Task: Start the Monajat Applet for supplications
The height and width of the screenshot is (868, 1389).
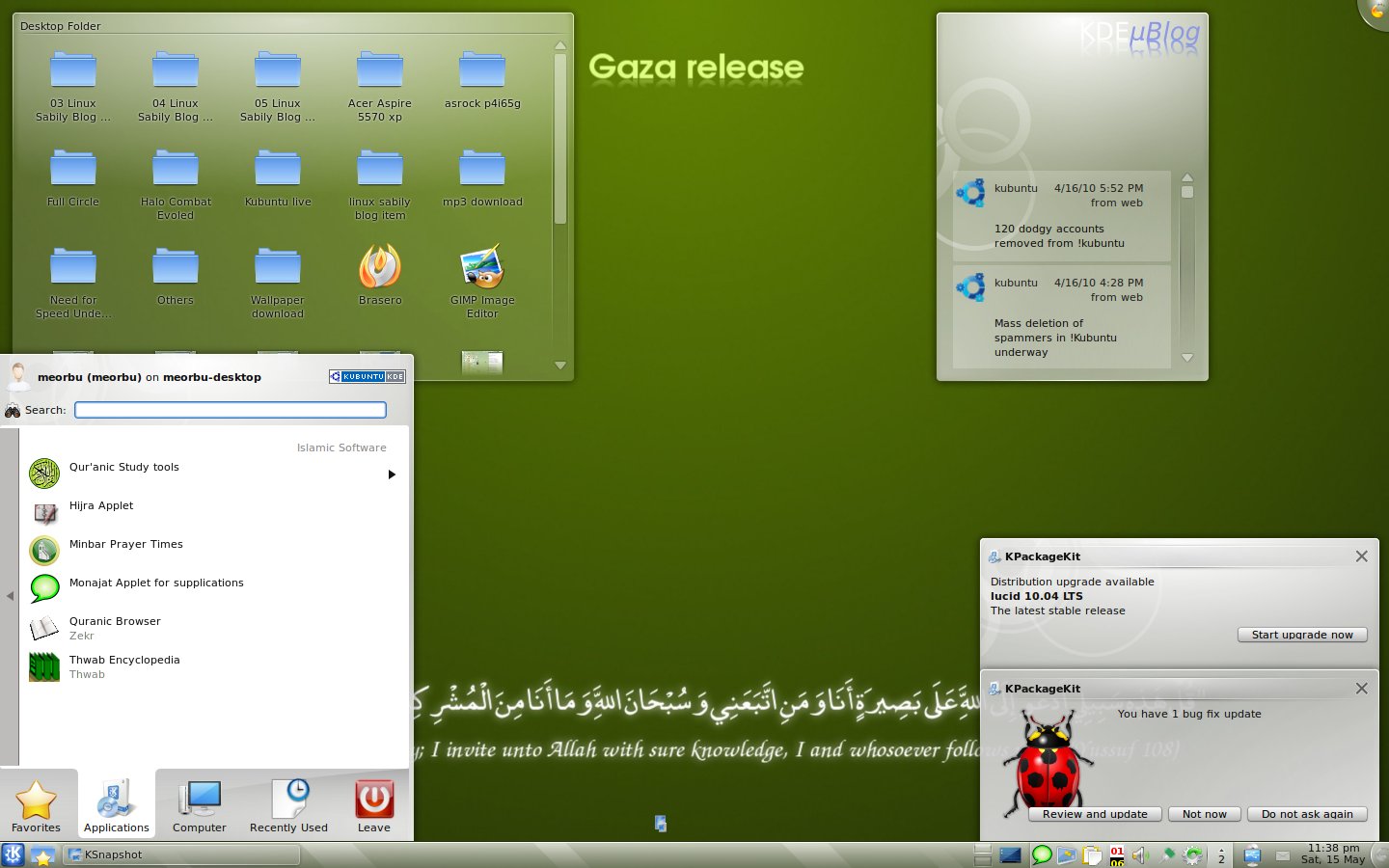Action: tap(156, 583)
